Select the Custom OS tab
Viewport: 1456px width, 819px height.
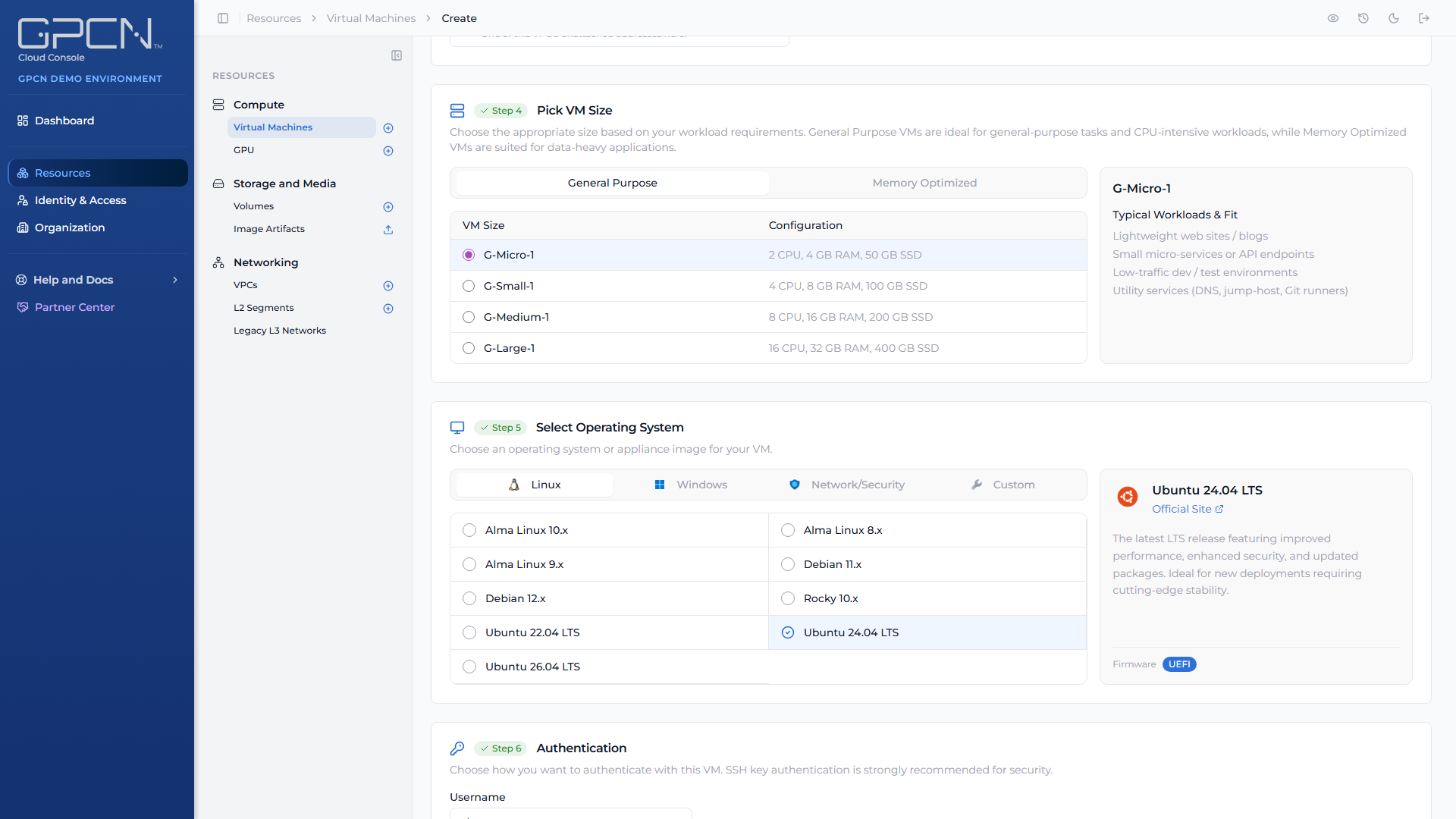(1003, 485)
